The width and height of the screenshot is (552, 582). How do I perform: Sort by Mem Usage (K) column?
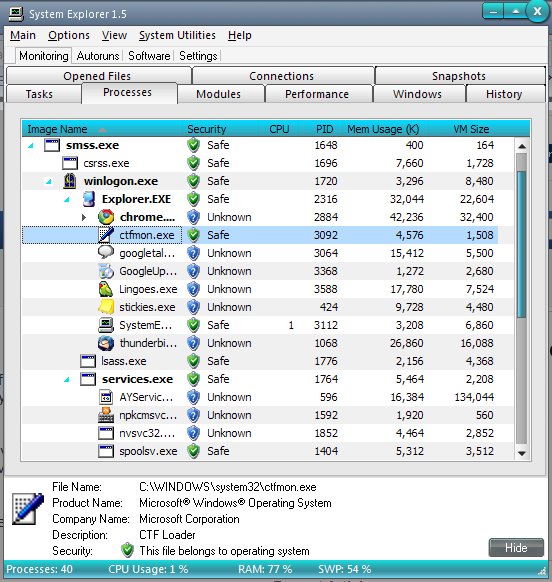pos(383,129)
